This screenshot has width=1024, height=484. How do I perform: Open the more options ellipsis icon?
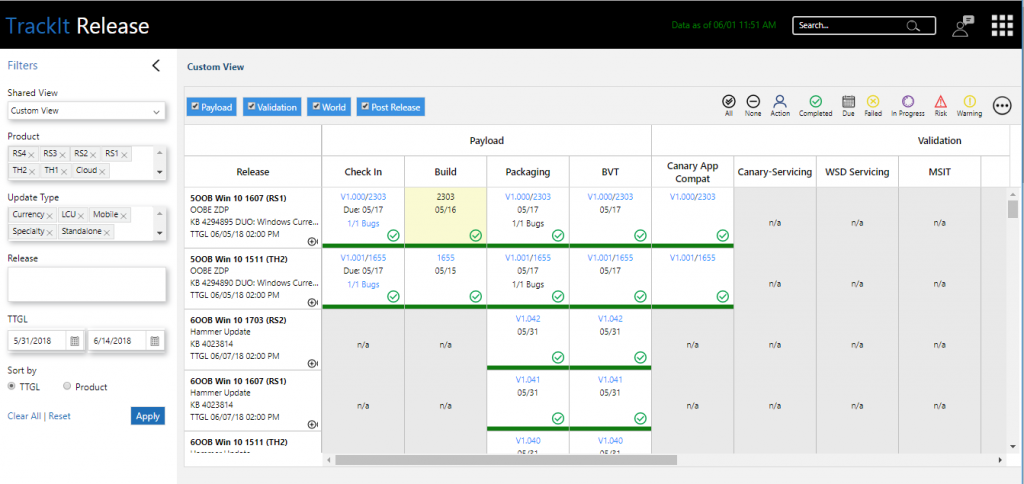click(1002, 106)
